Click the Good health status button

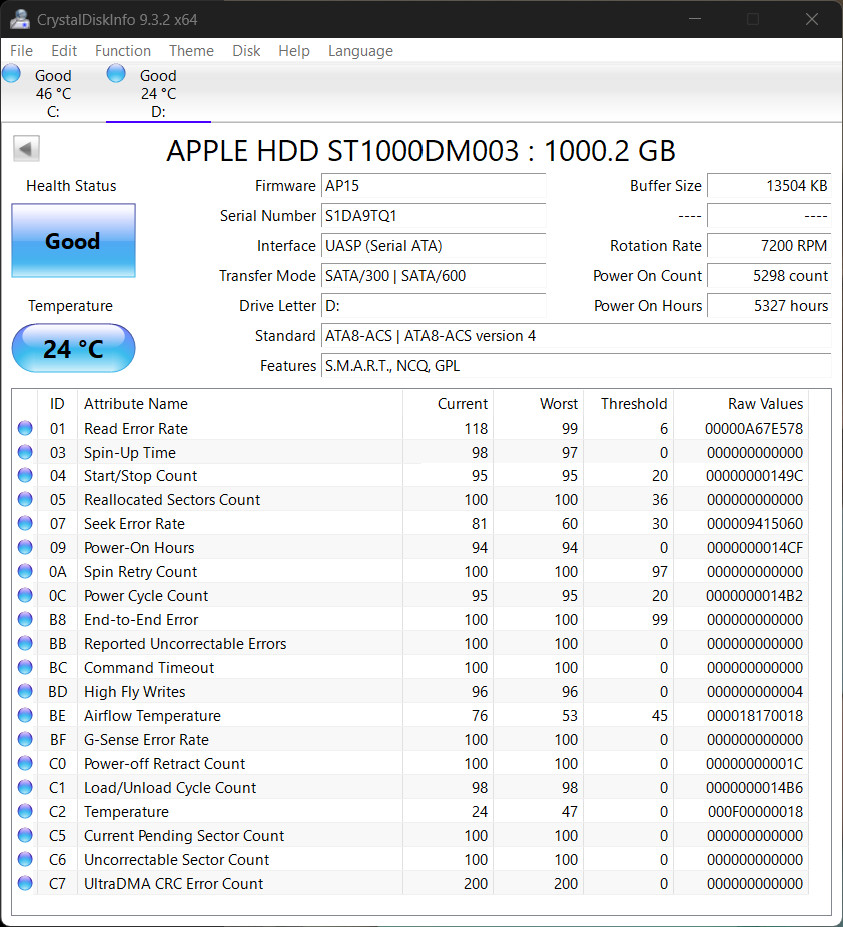coord(73,241)
